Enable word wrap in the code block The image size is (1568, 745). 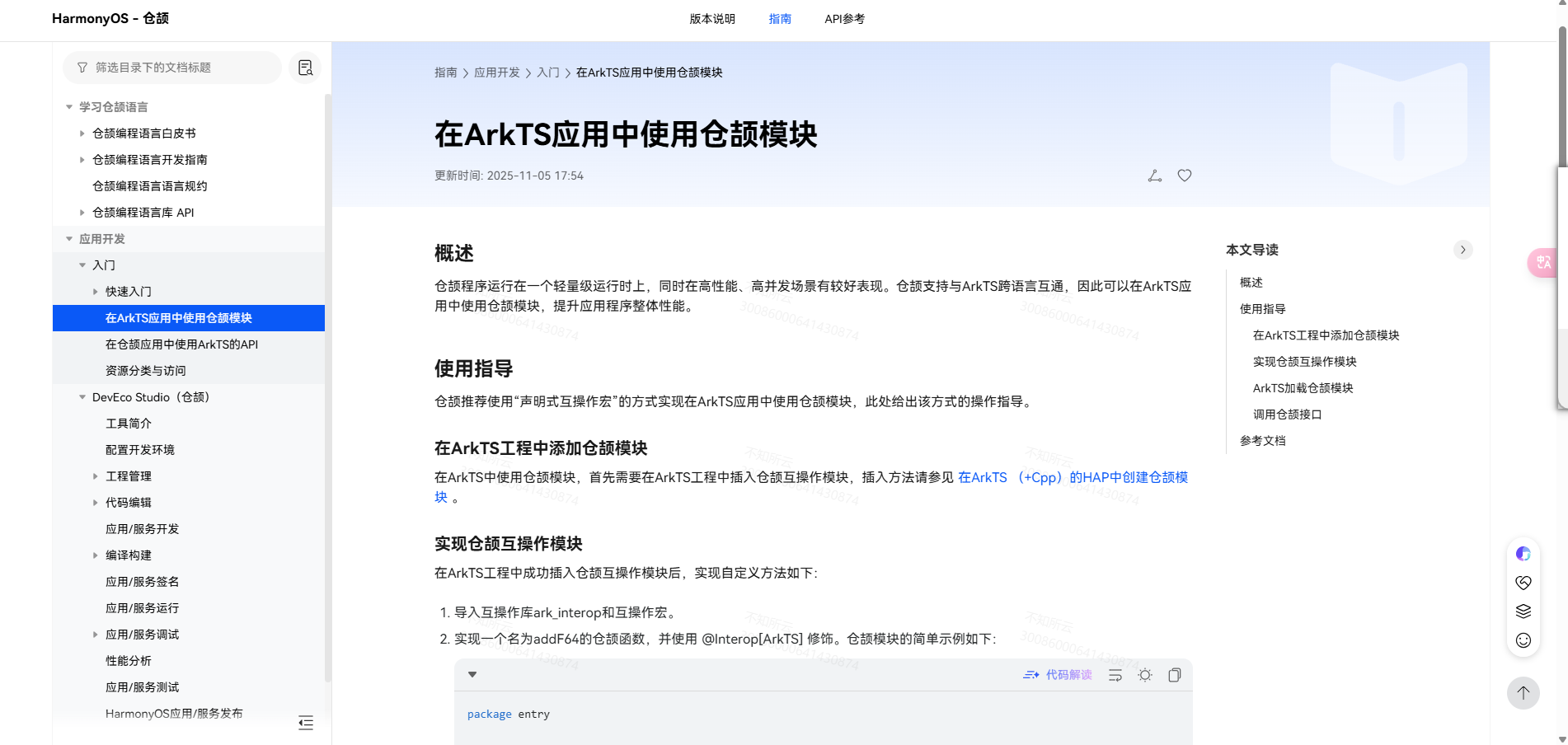[1115, 674]
